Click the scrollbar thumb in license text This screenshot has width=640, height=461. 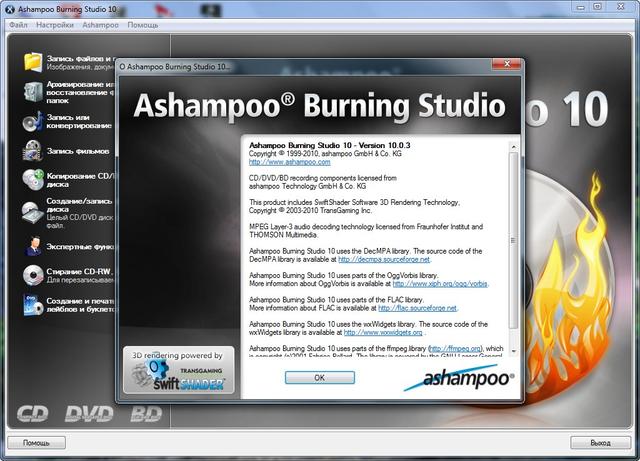513,240
